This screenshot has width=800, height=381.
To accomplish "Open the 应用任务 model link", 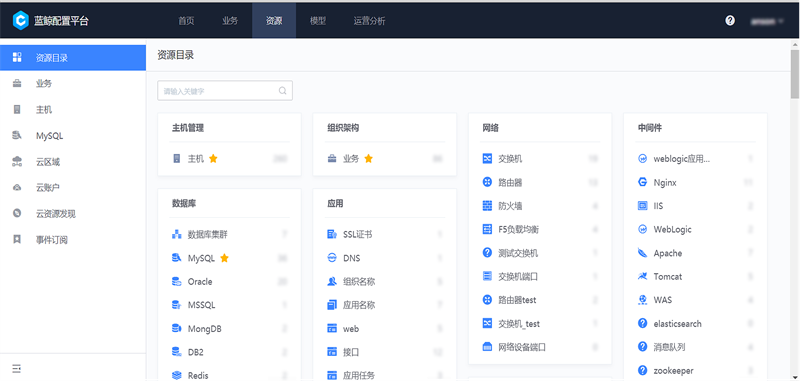I will coord(359,375).
